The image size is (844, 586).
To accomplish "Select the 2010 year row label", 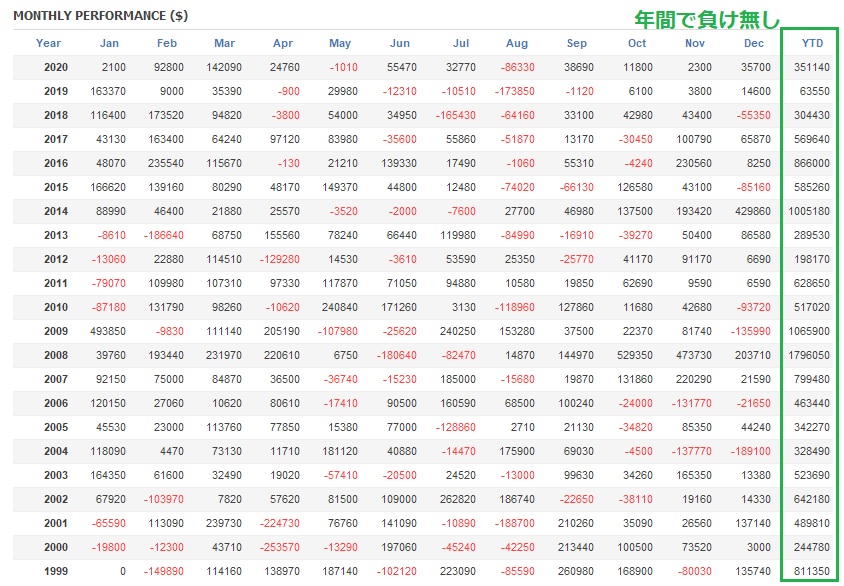I will pos(56,307).
